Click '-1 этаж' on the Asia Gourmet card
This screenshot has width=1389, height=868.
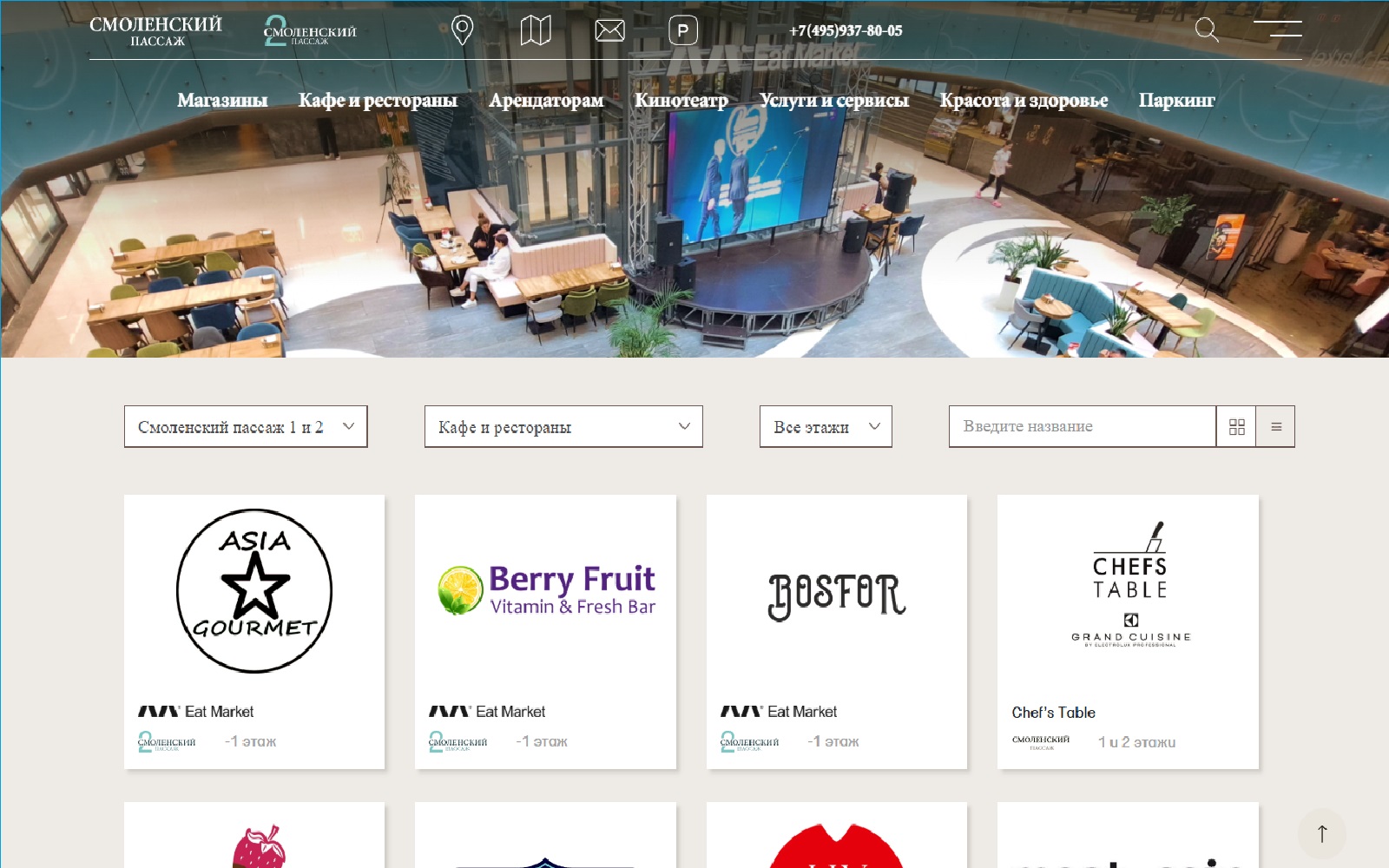(250, 741)
